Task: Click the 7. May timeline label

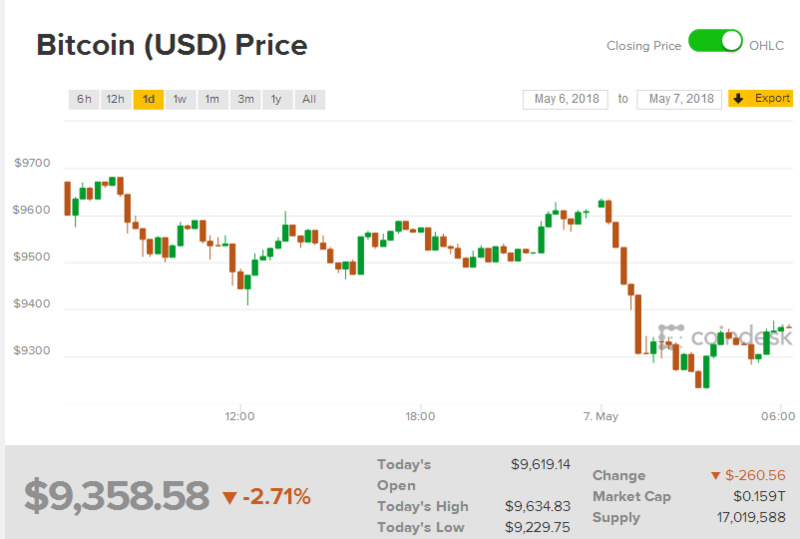Action: (x=601, y=416)
